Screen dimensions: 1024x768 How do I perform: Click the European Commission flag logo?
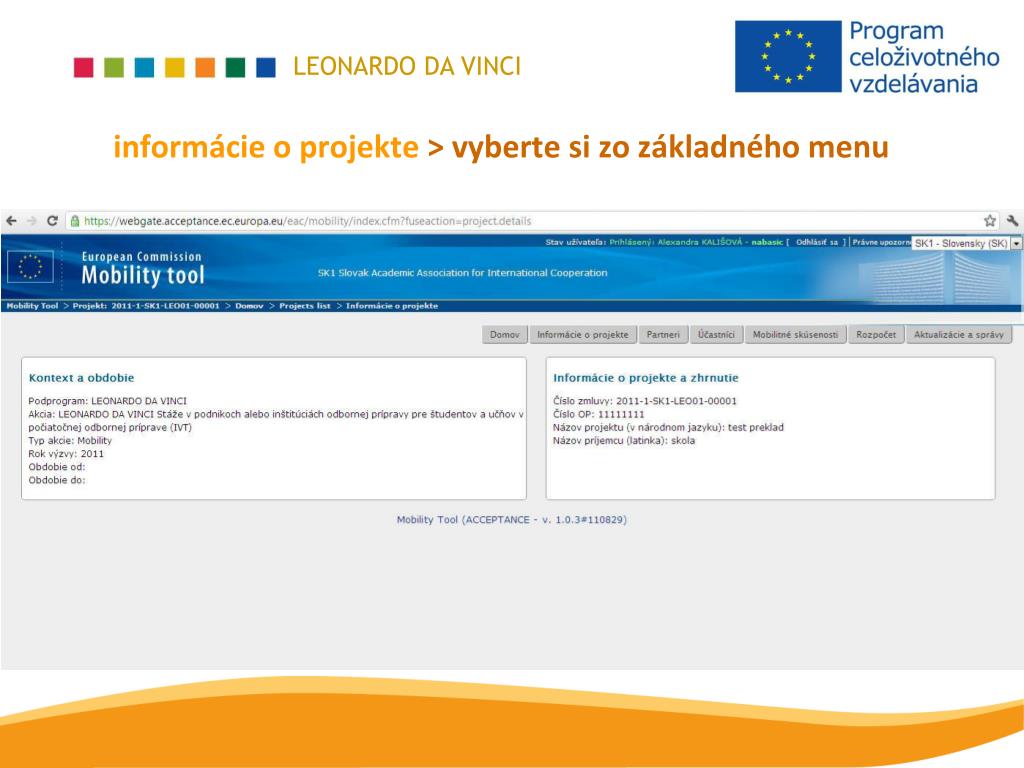pyautogui.click(x=30, y=267)
